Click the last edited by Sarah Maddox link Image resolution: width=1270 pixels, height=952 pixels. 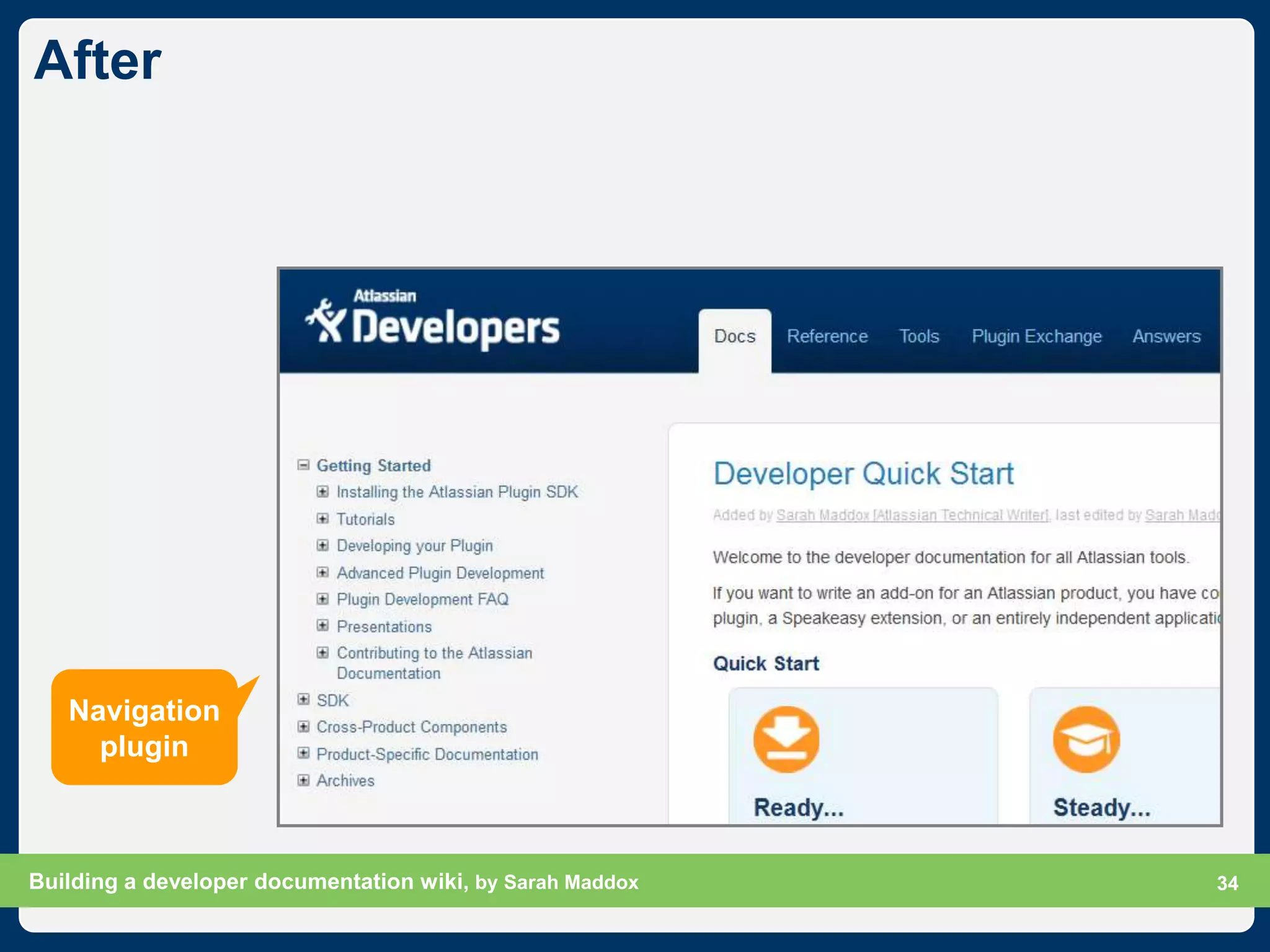[x=1181, y=515]
